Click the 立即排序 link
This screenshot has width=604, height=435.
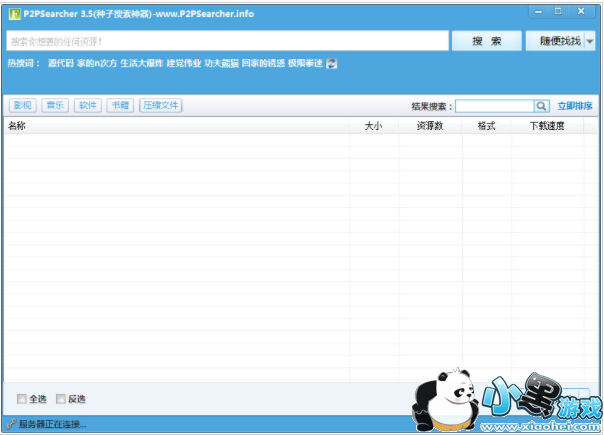575,106
